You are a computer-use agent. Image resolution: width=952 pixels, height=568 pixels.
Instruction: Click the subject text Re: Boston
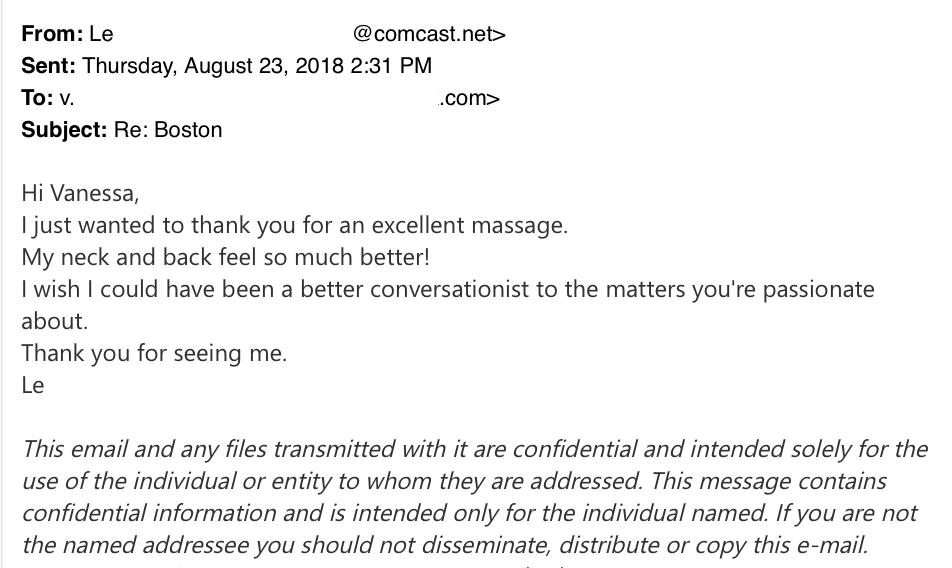tap(168, 130)
